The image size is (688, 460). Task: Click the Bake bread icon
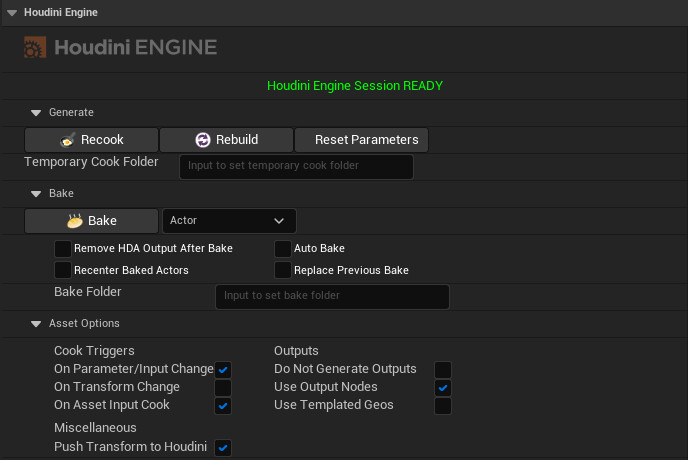coord(74,221)
